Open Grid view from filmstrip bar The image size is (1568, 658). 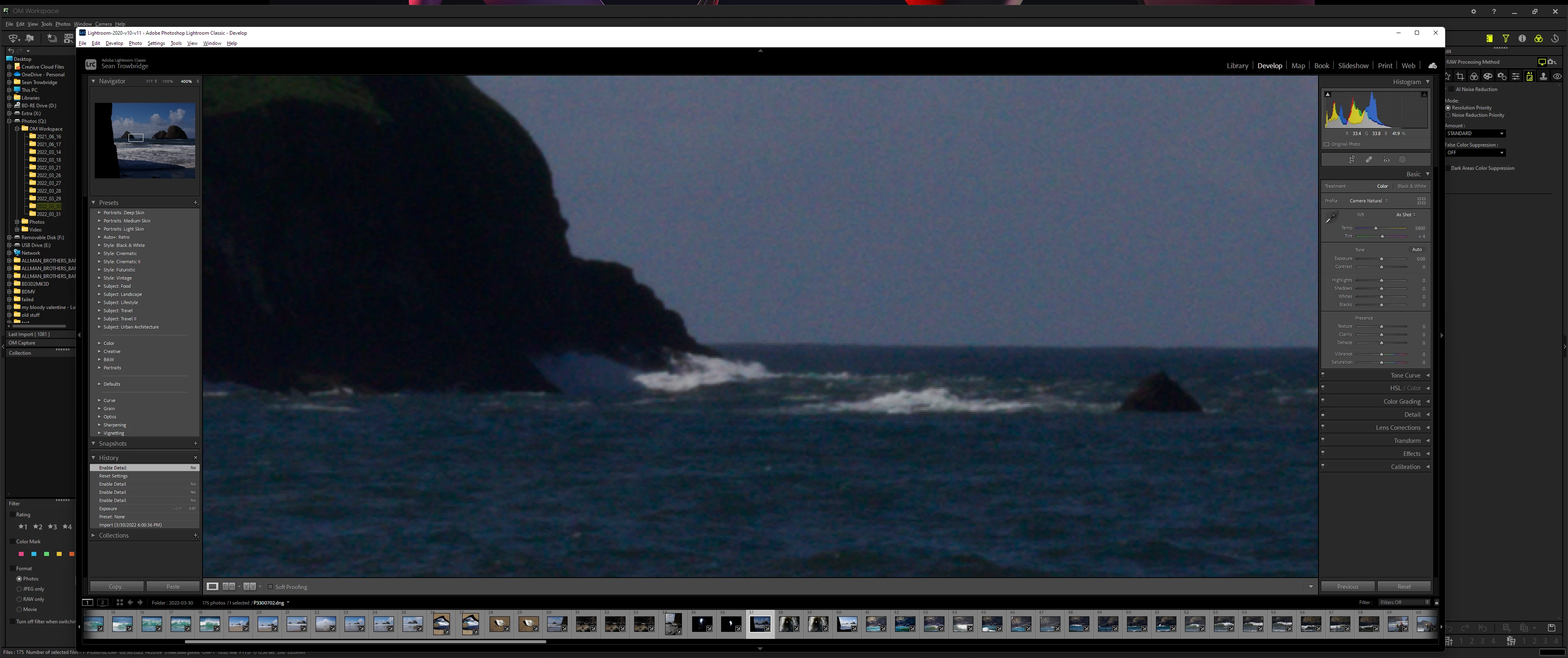[119, 602]
